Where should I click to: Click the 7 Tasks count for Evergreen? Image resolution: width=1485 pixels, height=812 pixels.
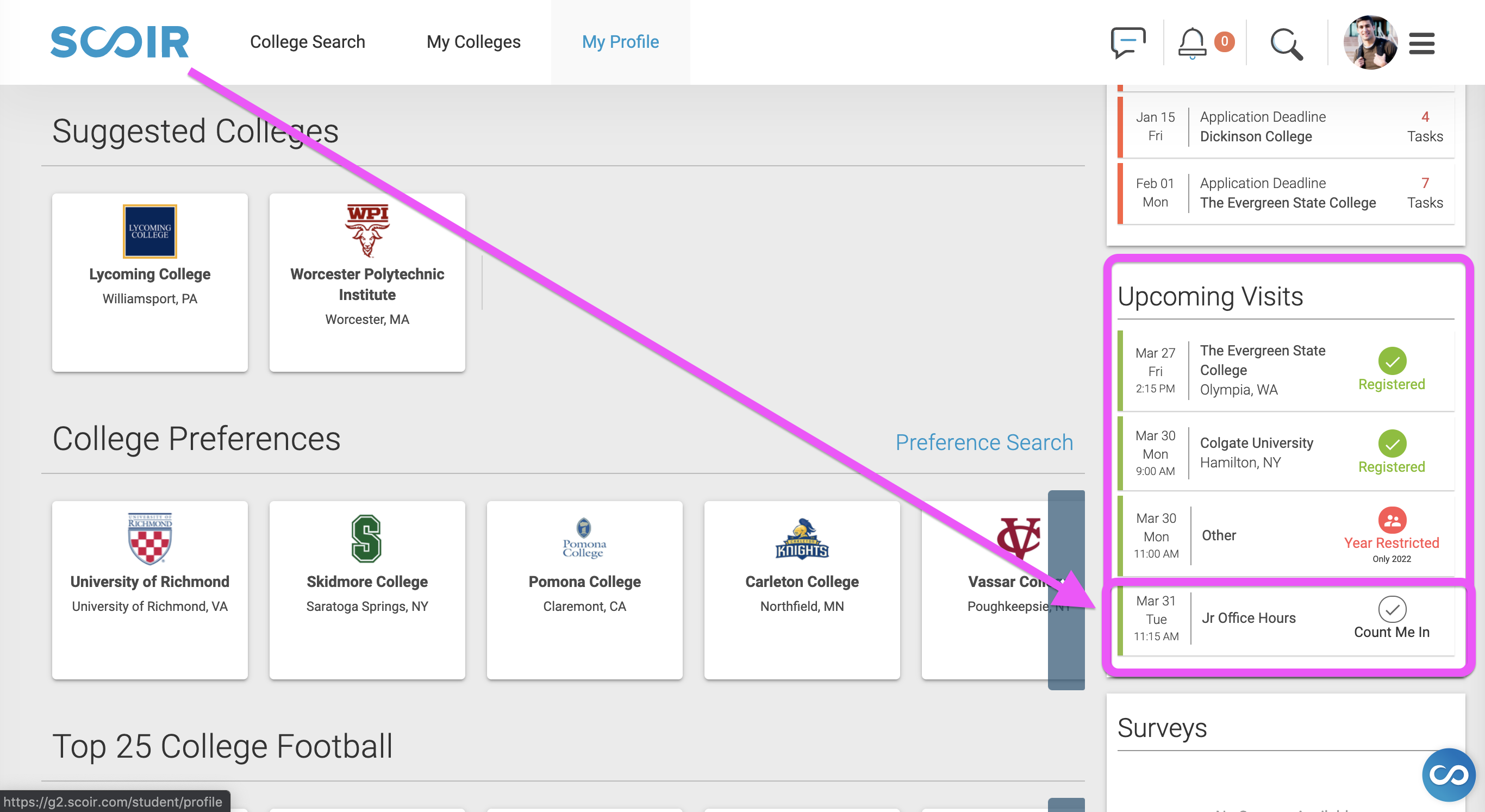click(x=1425, y=193)
